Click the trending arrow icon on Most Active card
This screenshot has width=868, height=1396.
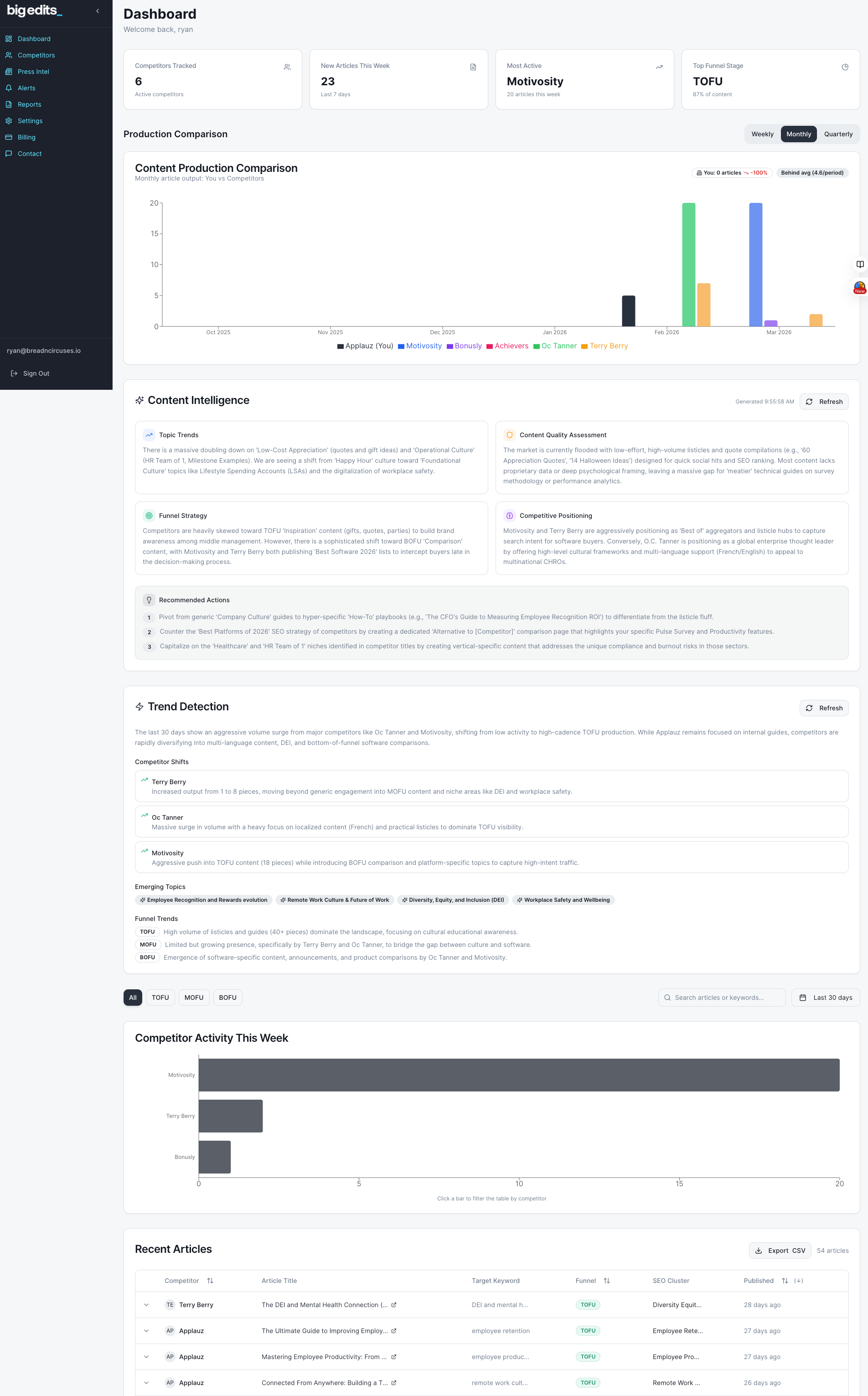point(659,67)
